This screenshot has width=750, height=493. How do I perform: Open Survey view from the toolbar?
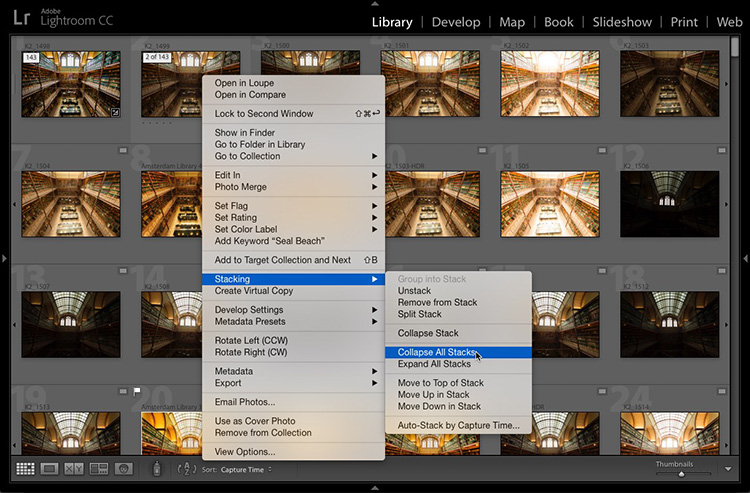pyautogui.click(x=99, y=469)
